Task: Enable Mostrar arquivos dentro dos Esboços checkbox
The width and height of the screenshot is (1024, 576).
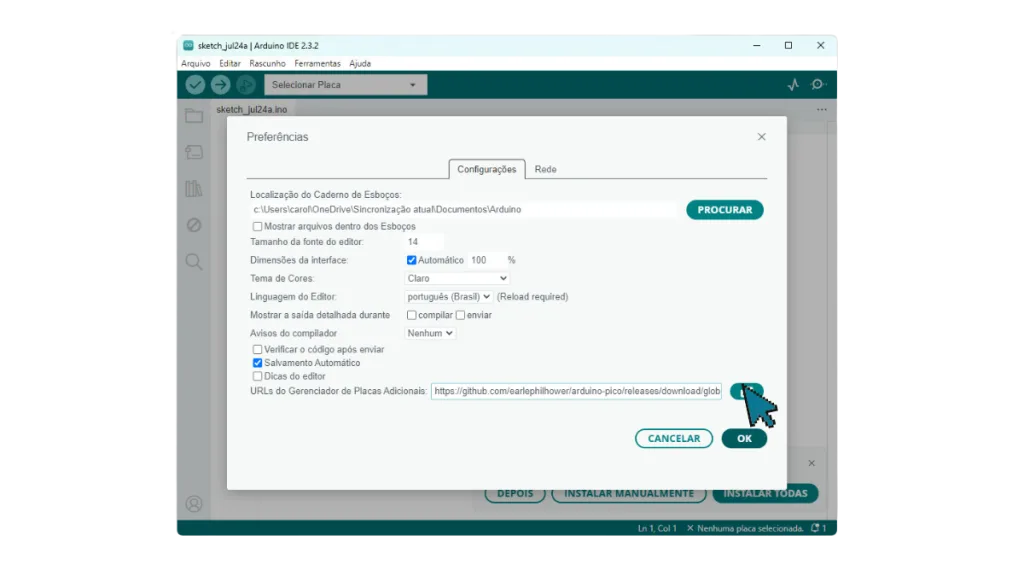Action: pyautogui.click(x=257, y=227)
